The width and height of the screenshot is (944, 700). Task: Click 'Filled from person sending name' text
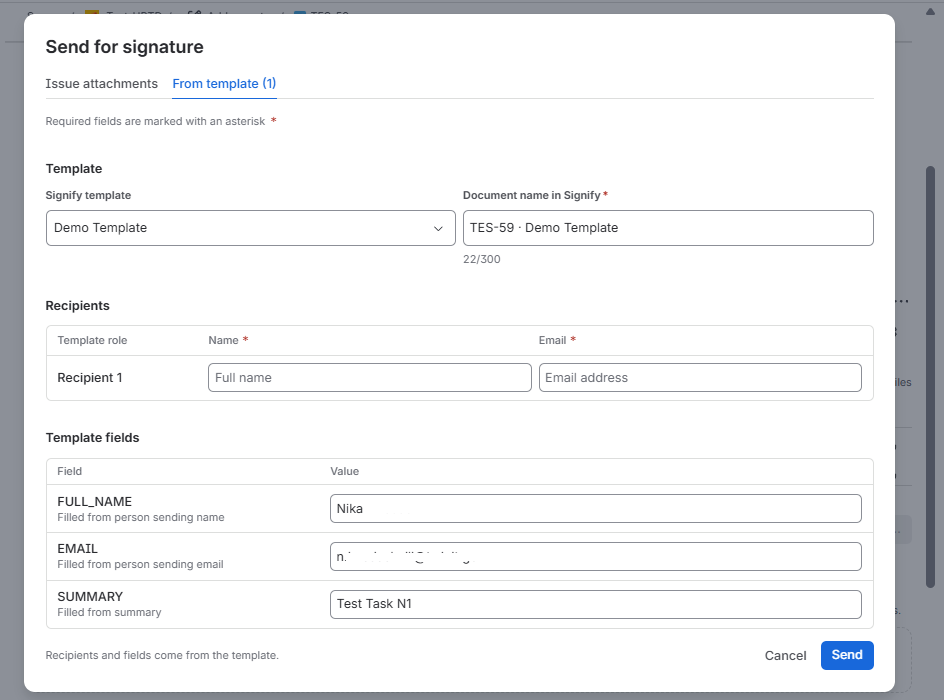point(141,518)
